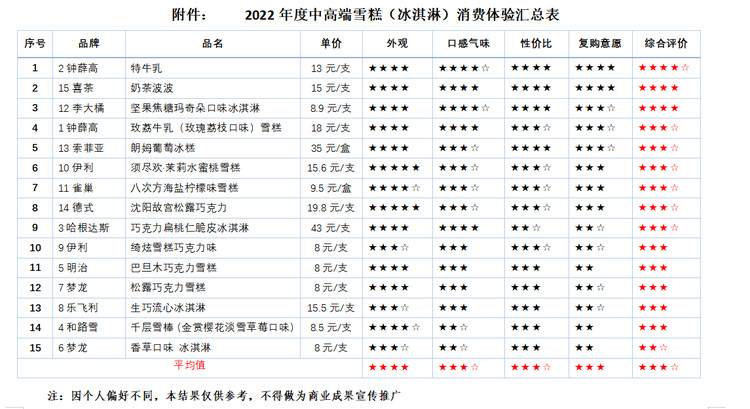750x409 pixels.
Task: Select brand cell 5 明治
Action: (73, 268)
